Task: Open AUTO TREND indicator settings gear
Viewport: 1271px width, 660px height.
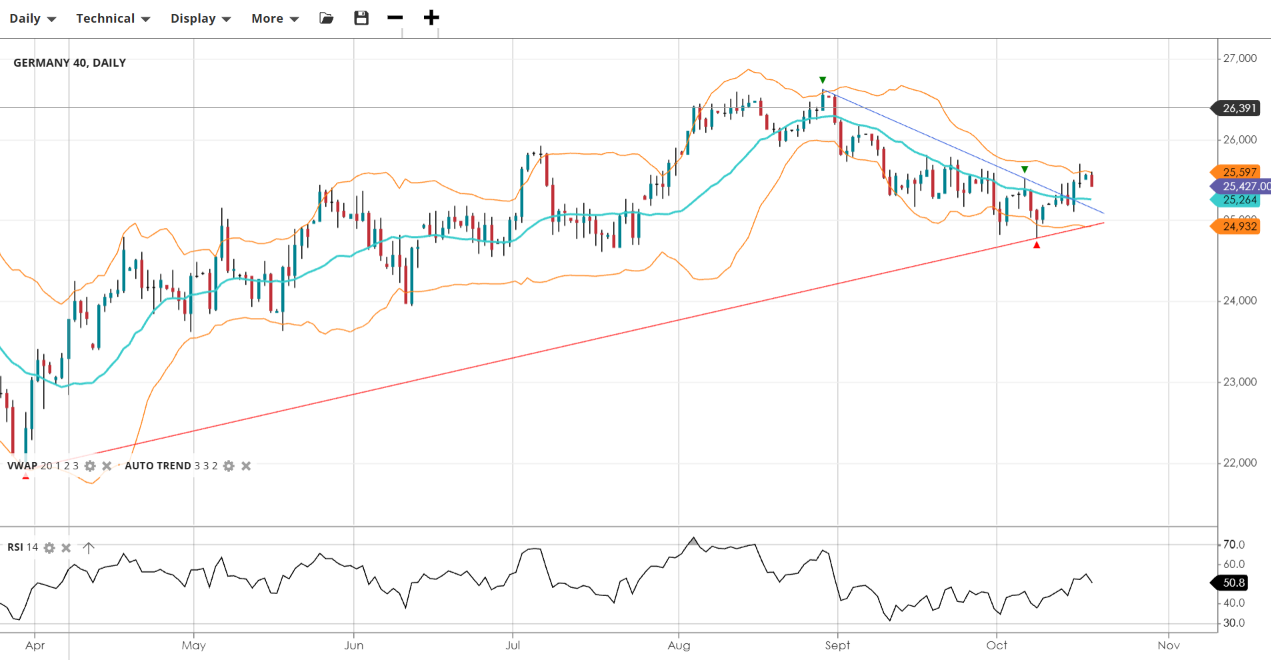Action: click(229, 466)
